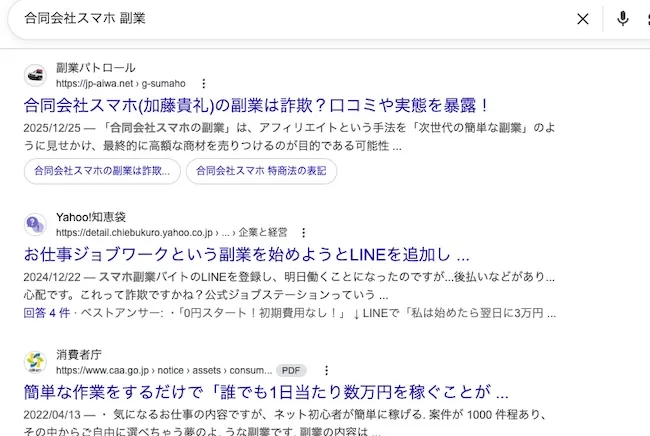Click the jp-aiwa.net › g-sumaho URL
Screen dimensions: 650x436
(x=121, y=84)
